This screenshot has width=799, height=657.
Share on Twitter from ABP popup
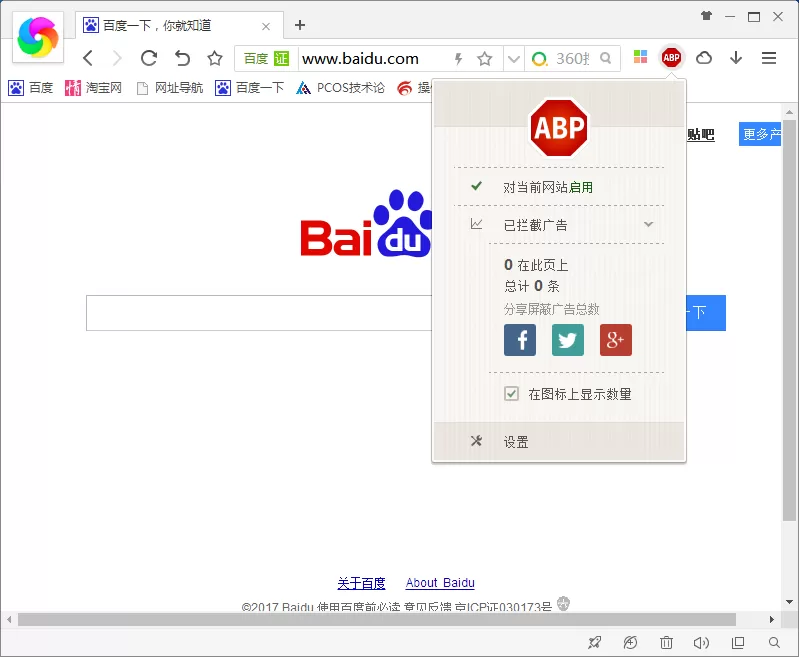(568, 339)
